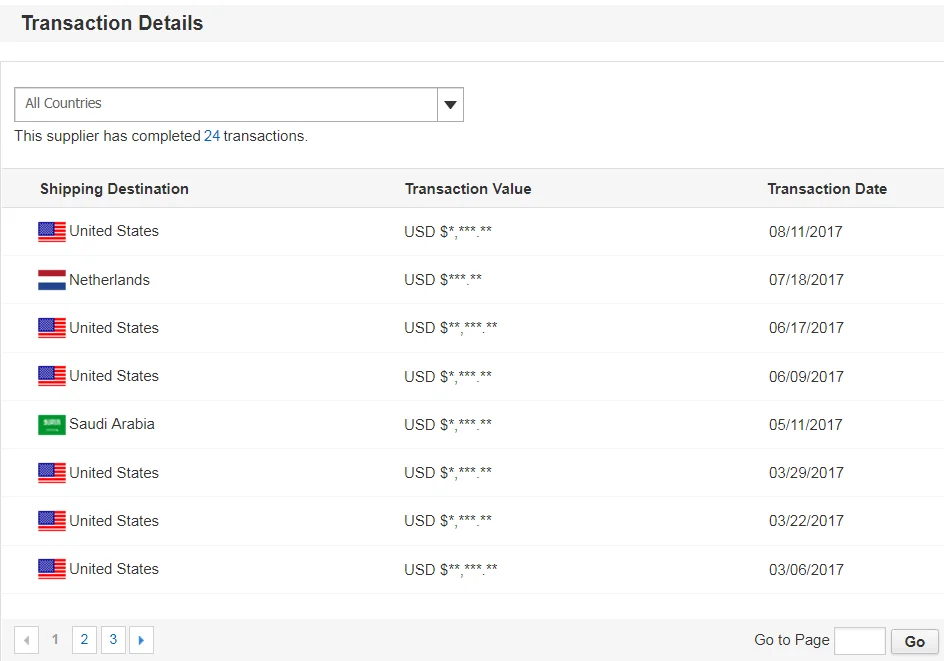Click US flag for 03/22/2017 transaction
The width and height of the screenshot is (944, 661).
coord(52,521)
